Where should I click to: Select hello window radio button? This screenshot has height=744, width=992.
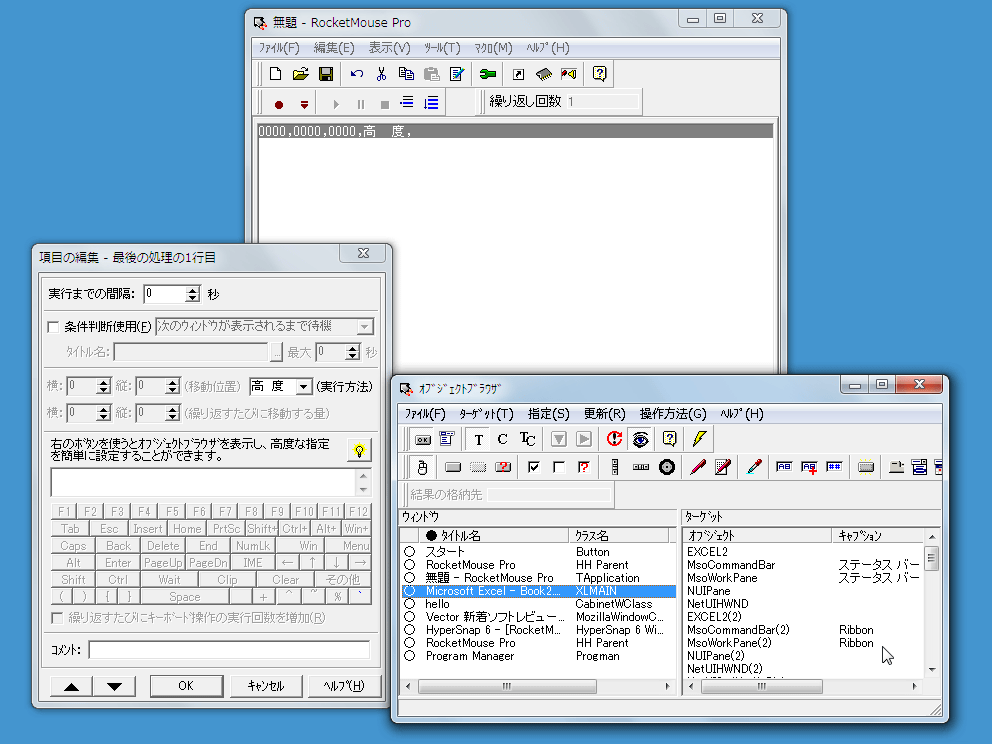tap(410, 604)
